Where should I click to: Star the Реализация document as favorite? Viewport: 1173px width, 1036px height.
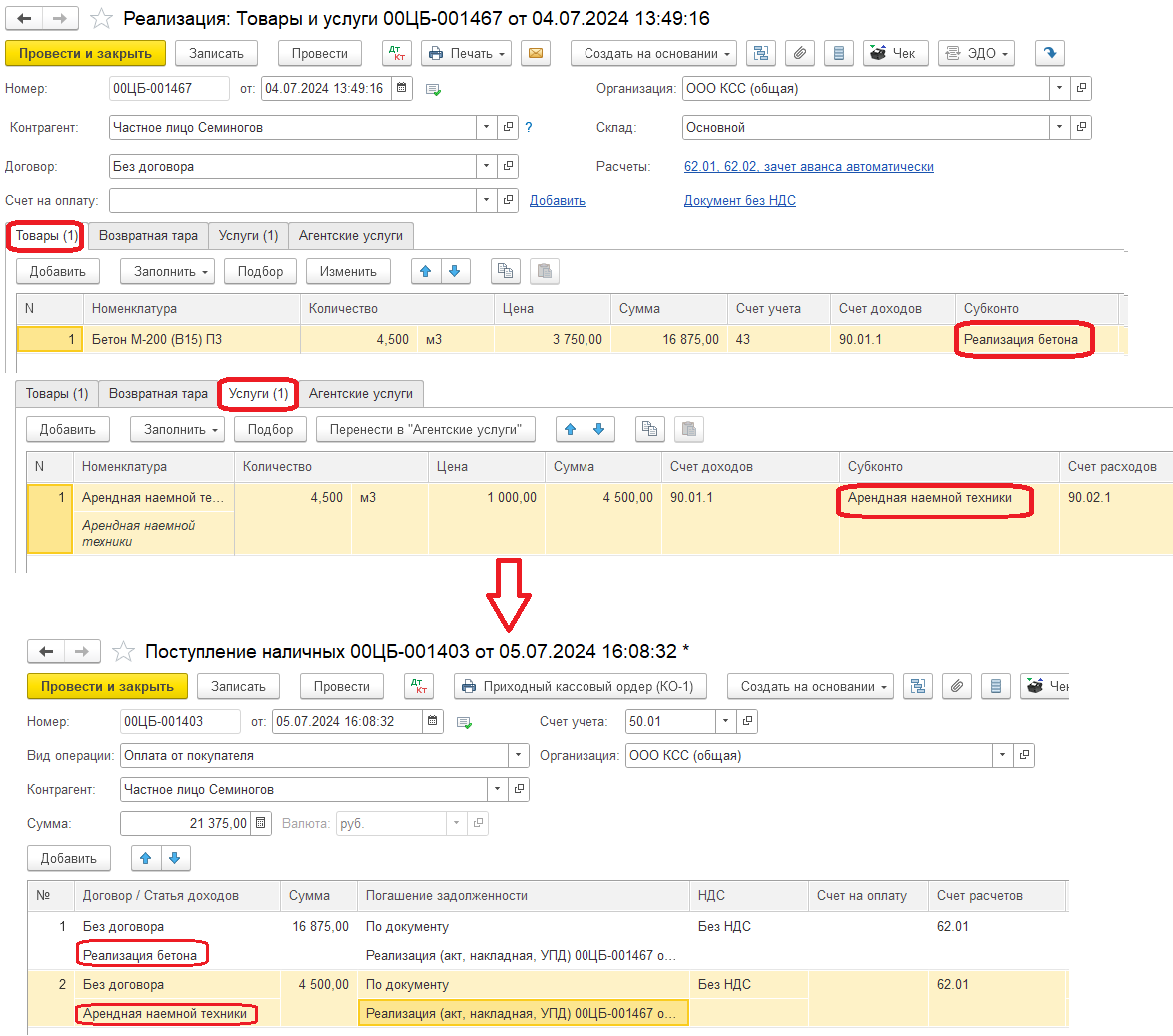pos(101,19)
